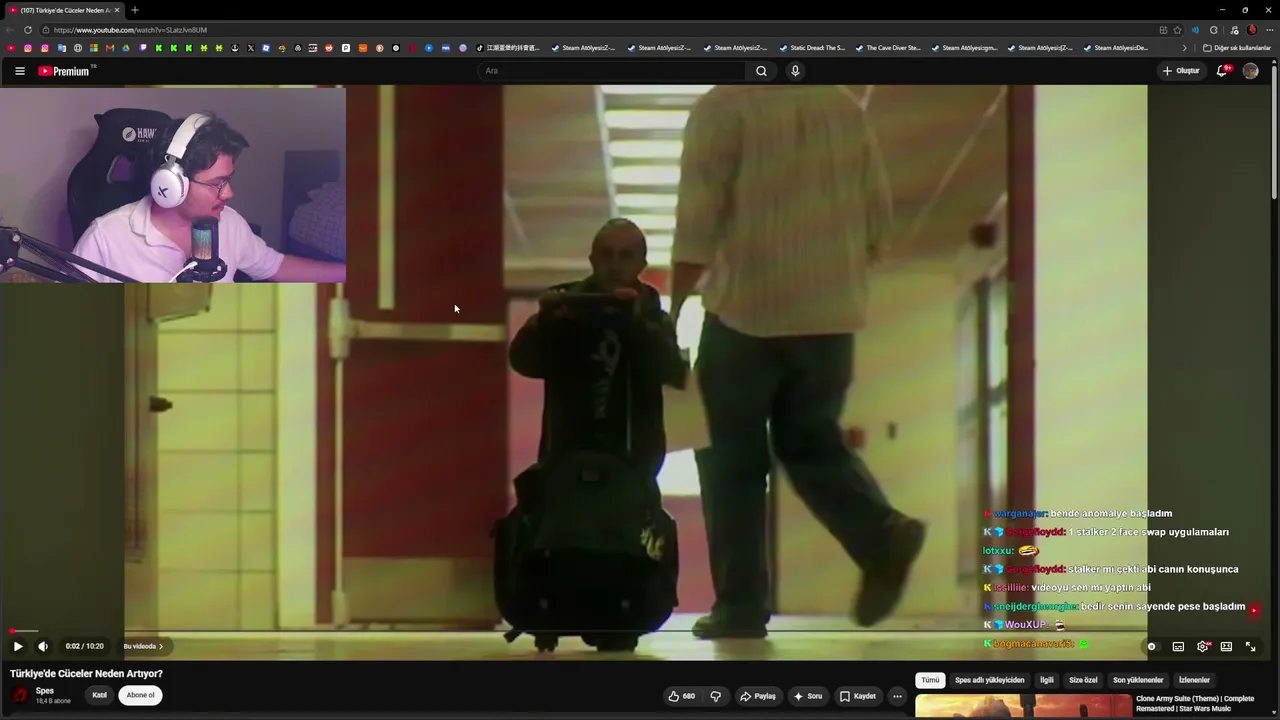The height and width of the screenshot is (720, 1280).
Task: Select the 'Spes adlı yükleyiciden' chip
Action: [x=989, y=680]
